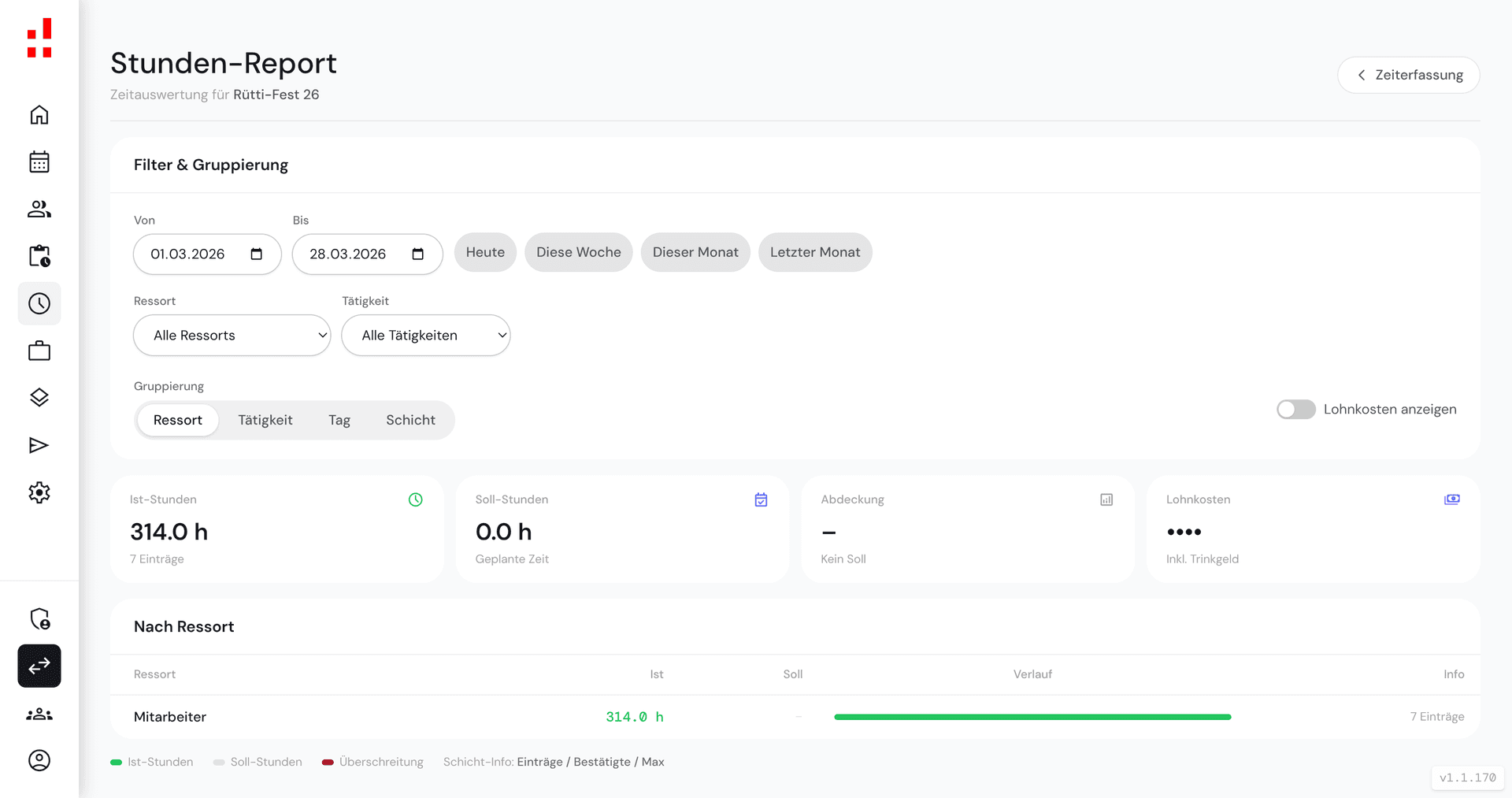Click the green Mitarbeiter progress bar

(x=1032, y=717)
